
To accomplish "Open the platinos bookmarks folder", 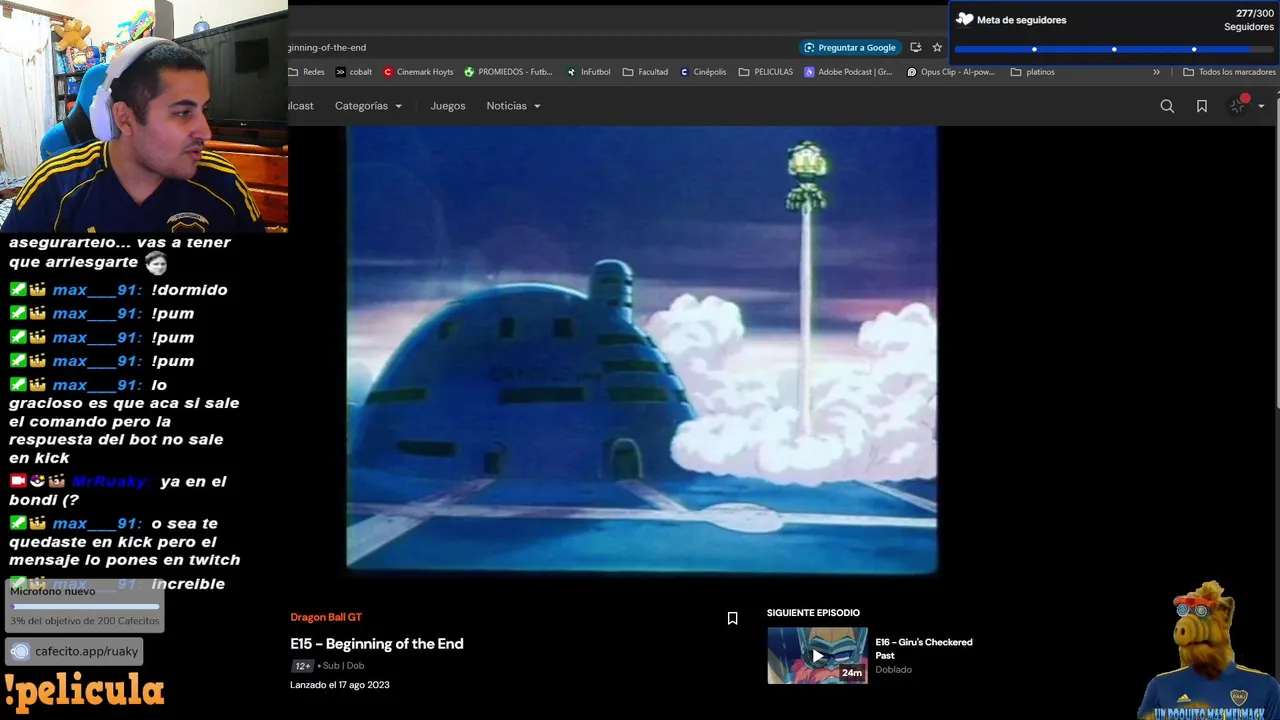I will [1033, 72].
